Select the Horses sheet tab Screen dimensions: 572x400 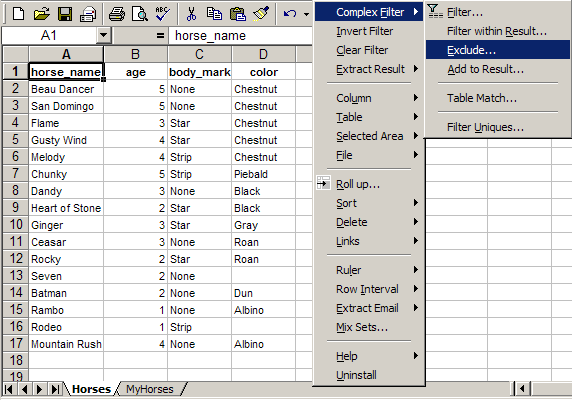click(91, 389)
